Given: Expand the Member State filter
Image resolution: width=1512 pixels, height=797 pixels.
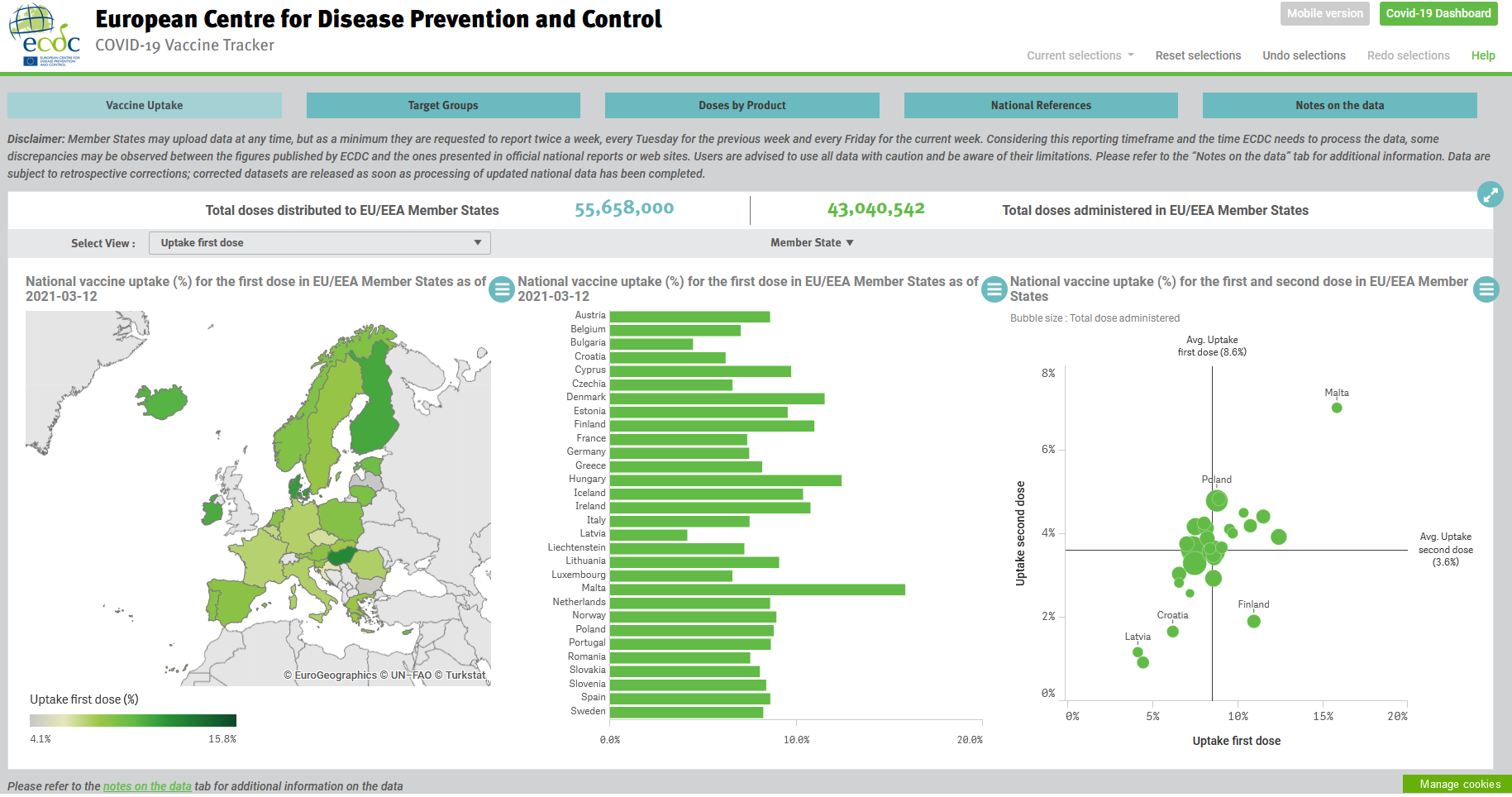Looking at the screenshot, I should [x=812, y=243].
